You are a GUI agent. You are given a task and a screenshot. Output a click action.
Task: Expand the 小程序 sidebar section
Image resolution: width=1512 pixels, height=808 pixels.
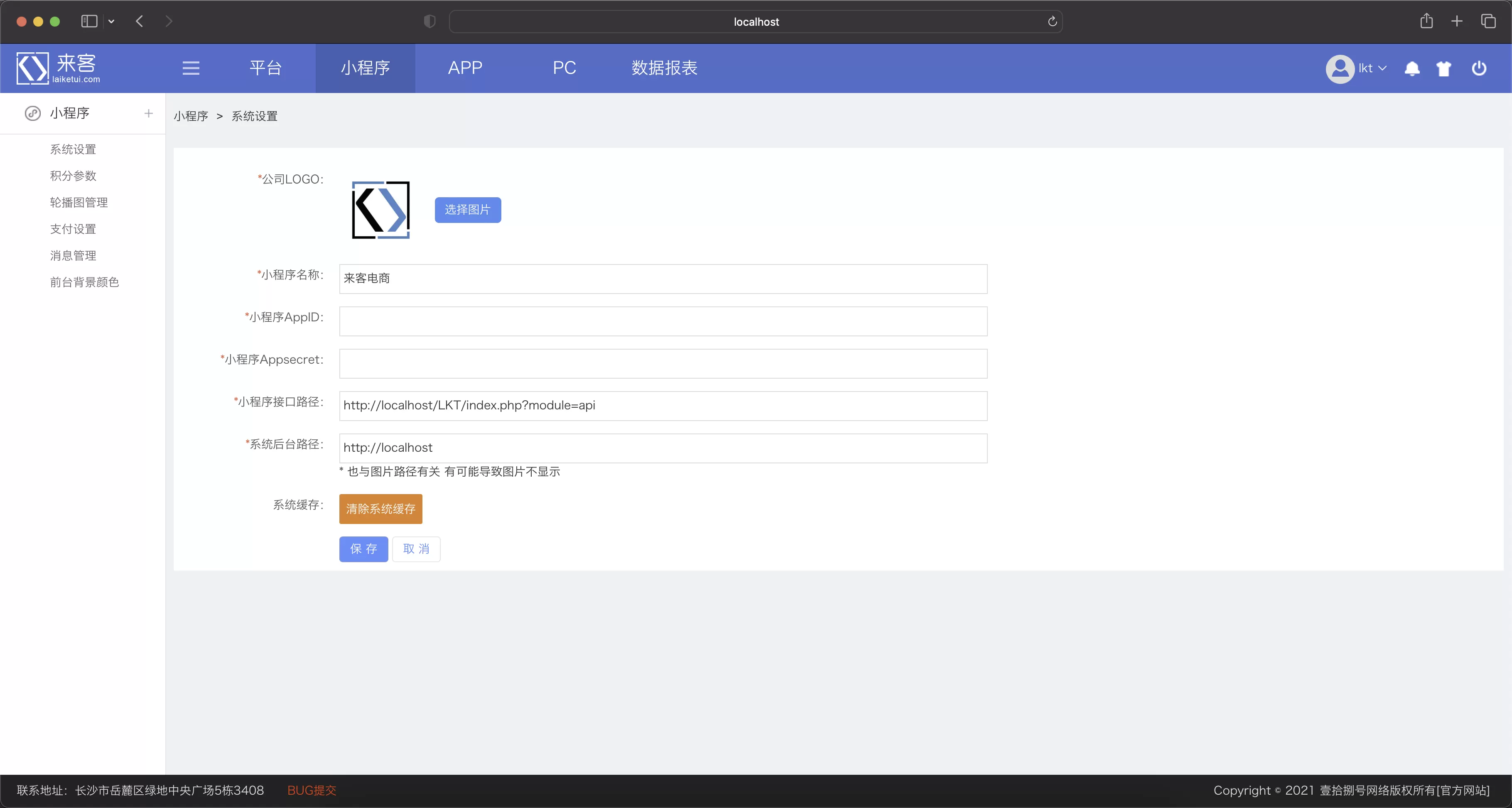(x=148, y=113)
